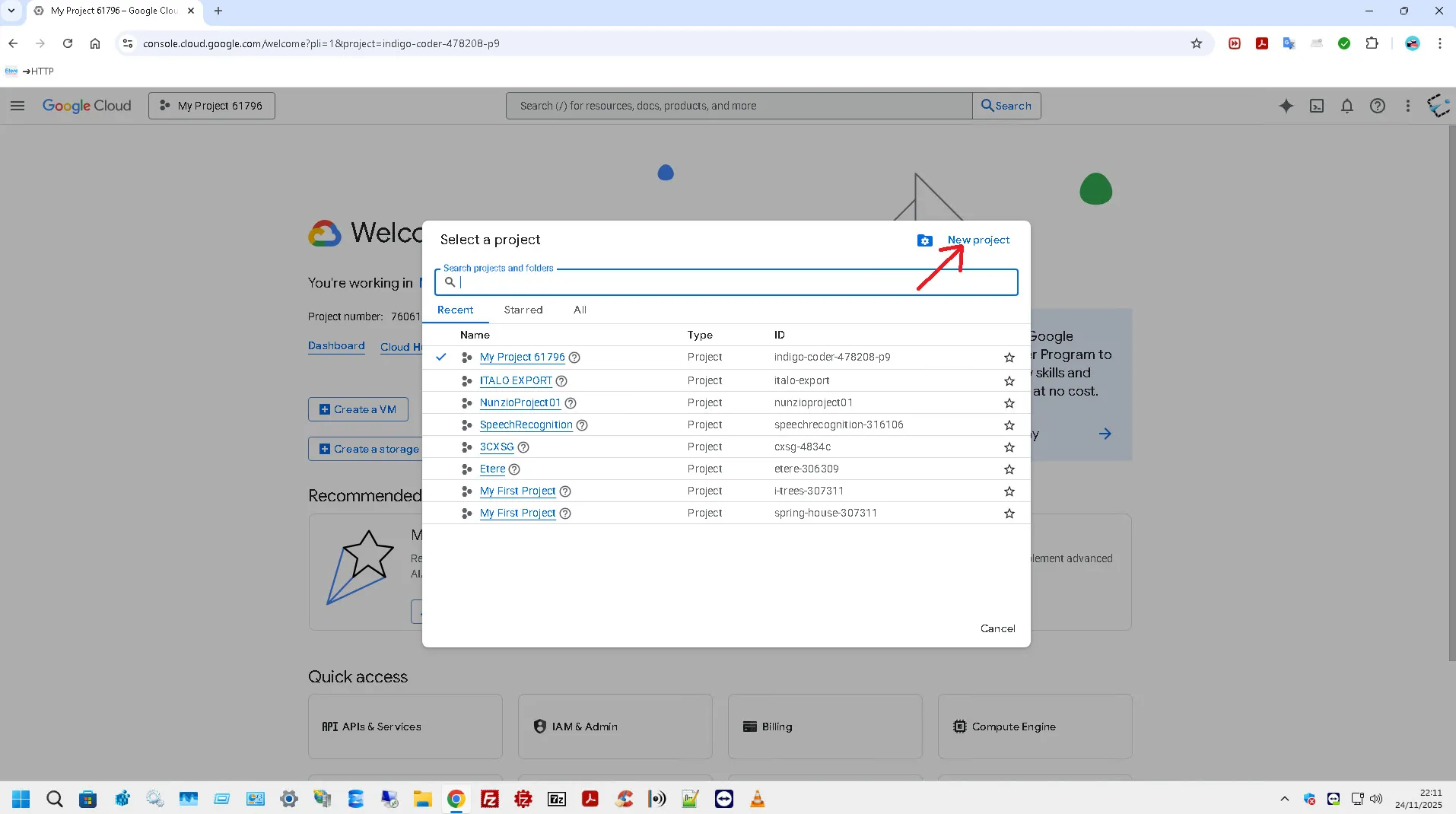Switch to the All tab
This screenshot has width=1456, height=814.
pos(580,310)
